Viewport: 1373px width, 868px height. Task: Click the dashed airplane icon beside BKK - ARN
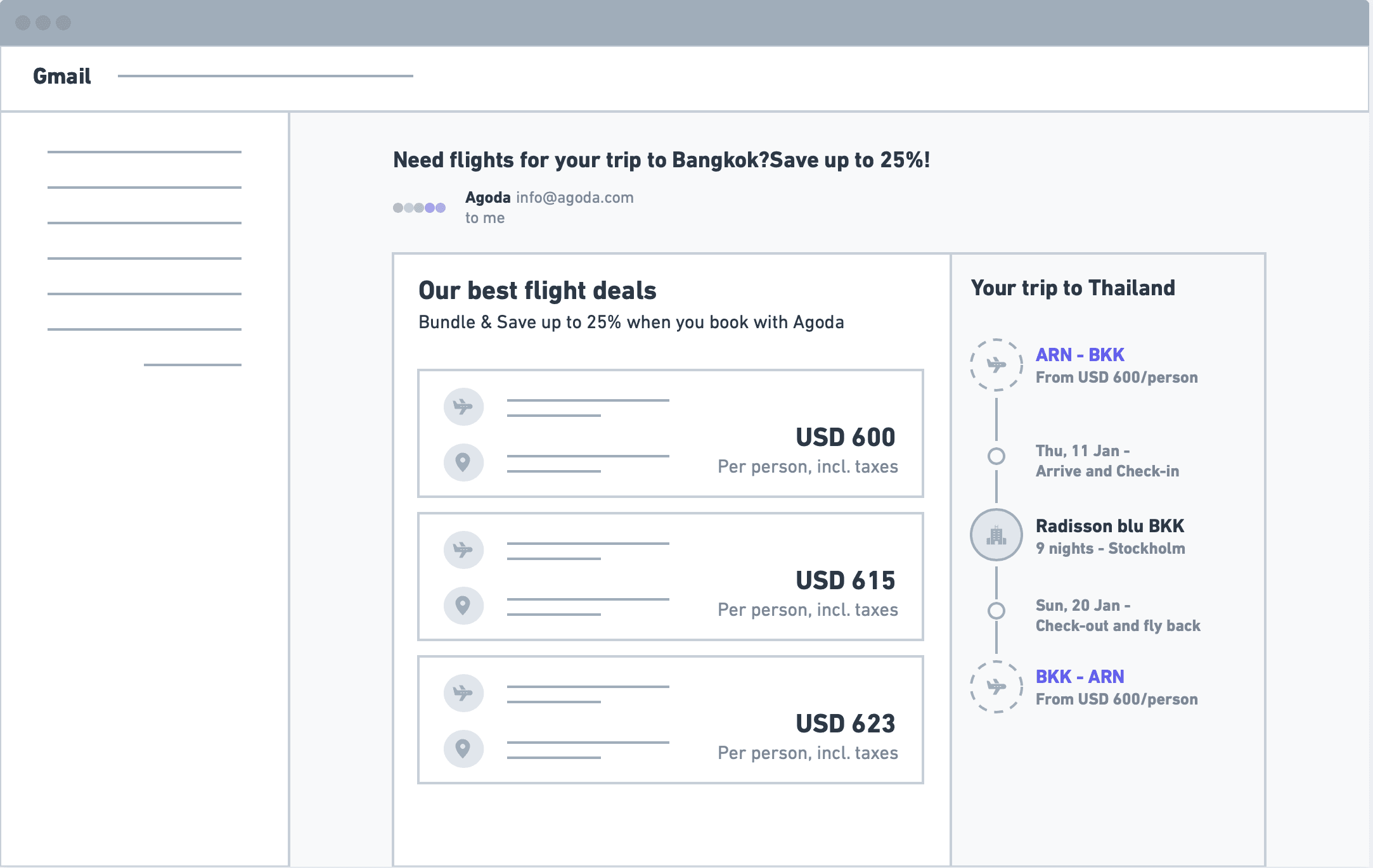[x=996, y=687]
